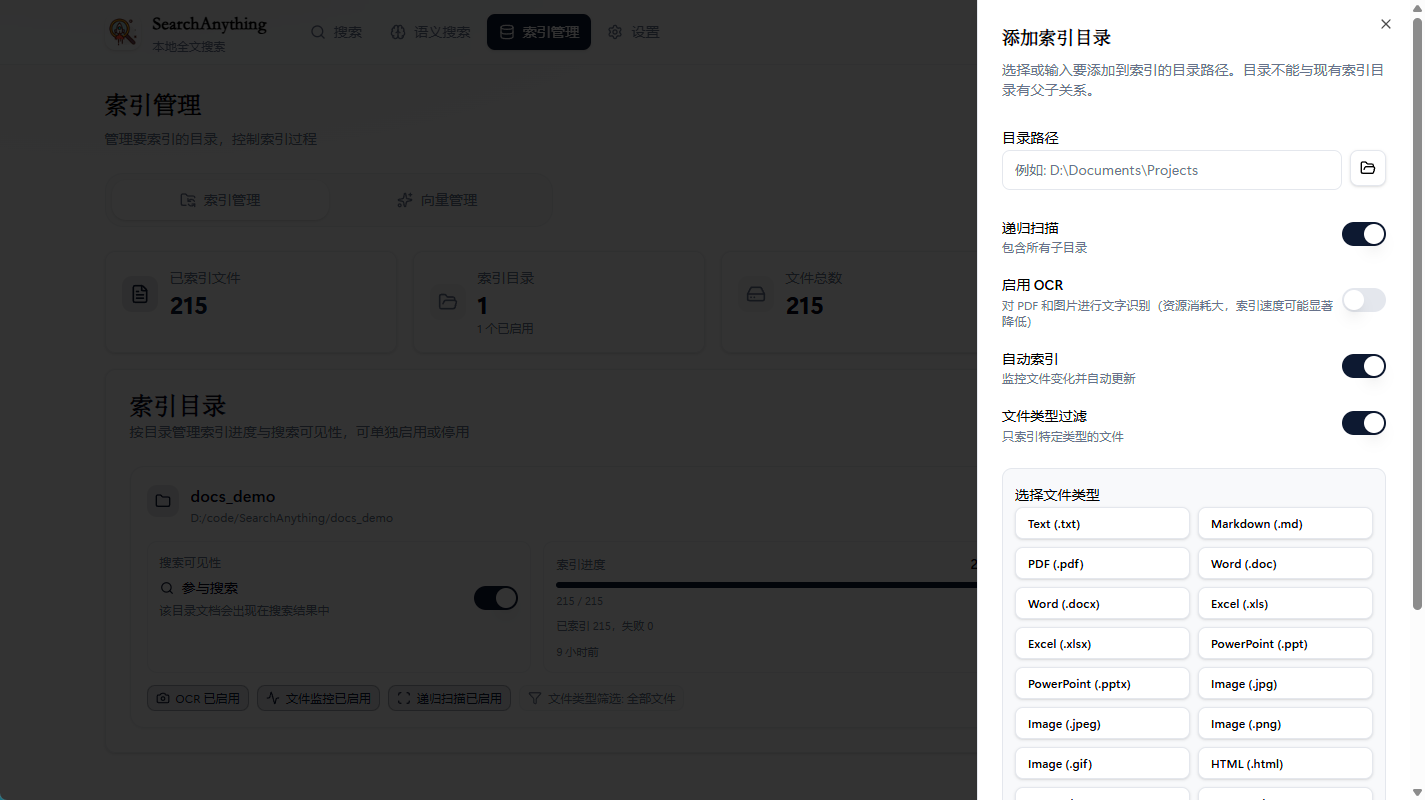This screenshot has height=800, width=1425.
Task: Select the Markdown (.md) file type
Action: click(1285, 524)
